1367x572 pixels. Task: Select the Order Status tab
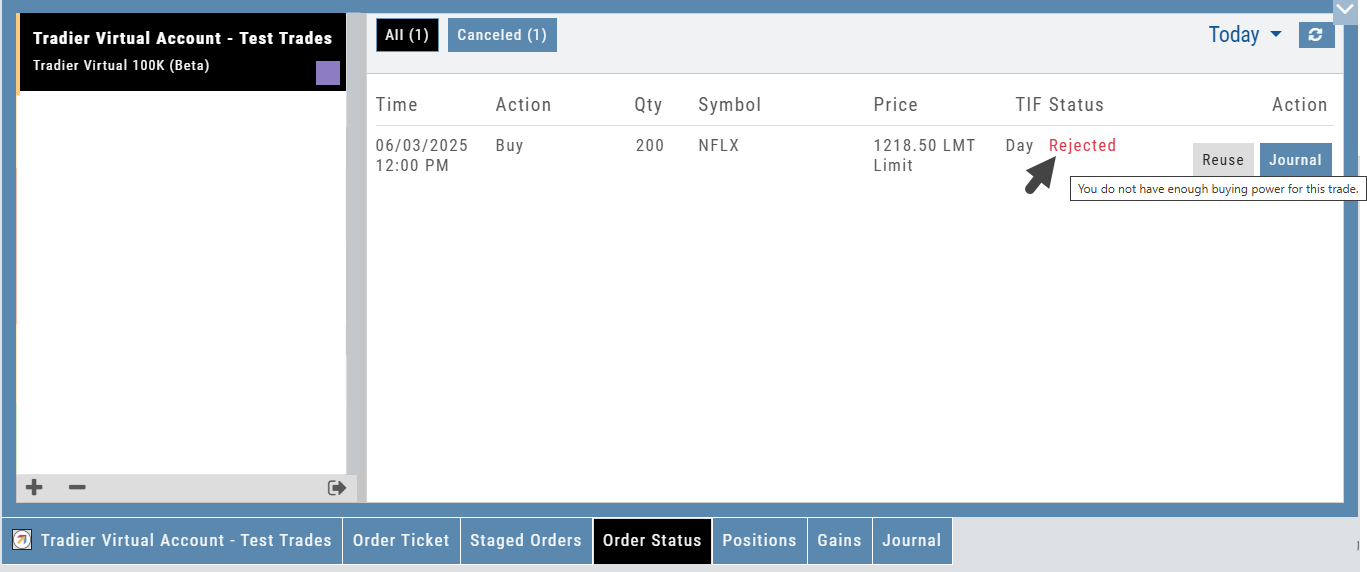pos(652,540)
